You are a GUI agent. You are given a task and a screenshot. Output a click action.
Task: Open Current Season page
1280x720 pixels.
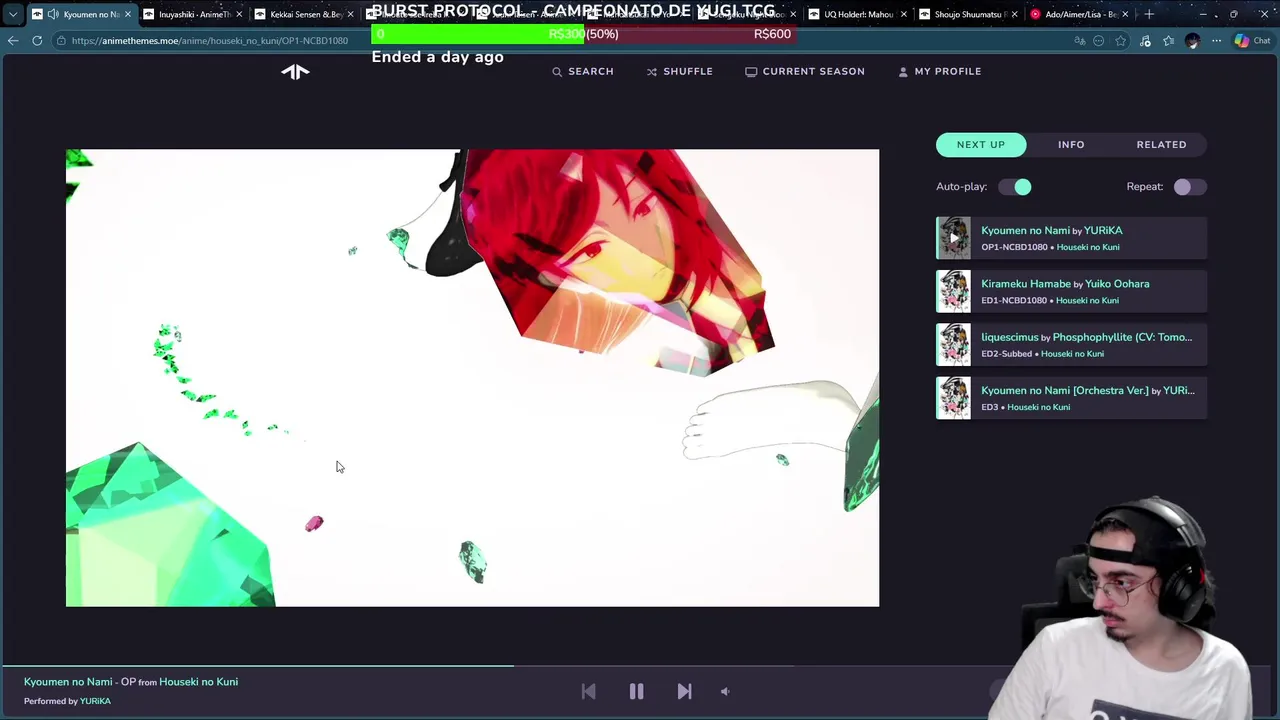point(805,71)
